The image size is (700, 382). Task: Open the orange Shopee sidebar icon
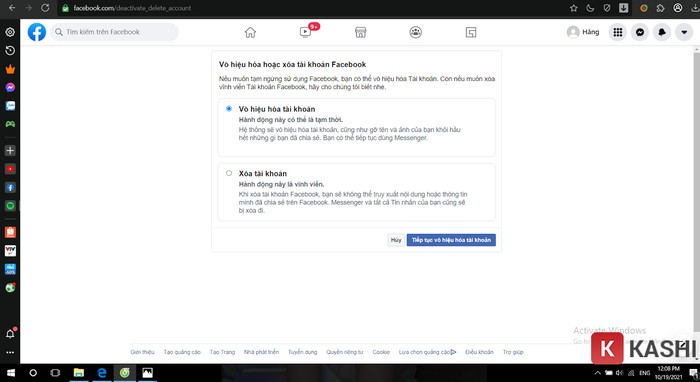(x=10, y=232)
